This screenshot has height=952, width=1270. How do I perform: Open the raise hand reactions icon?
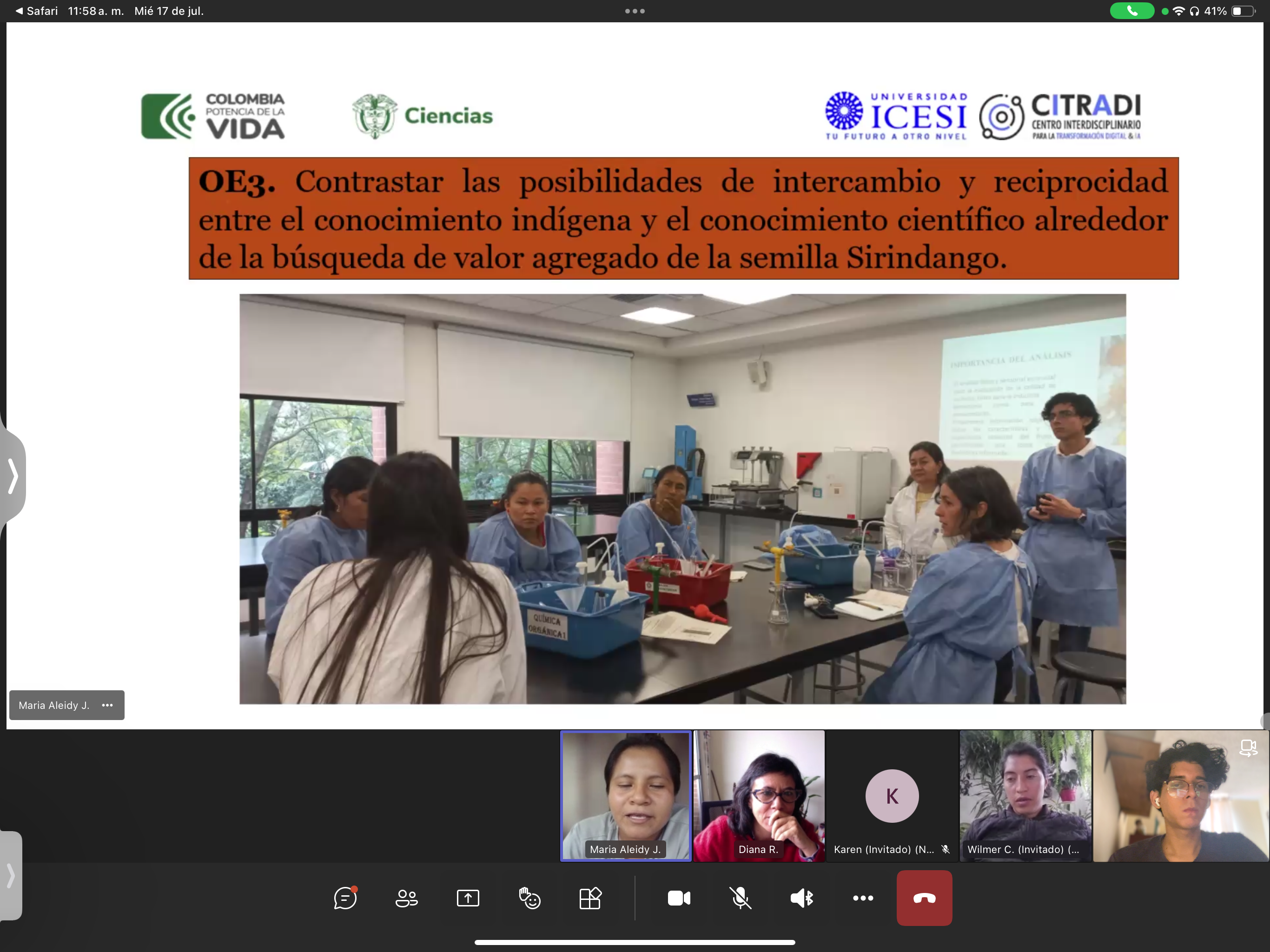529,898
